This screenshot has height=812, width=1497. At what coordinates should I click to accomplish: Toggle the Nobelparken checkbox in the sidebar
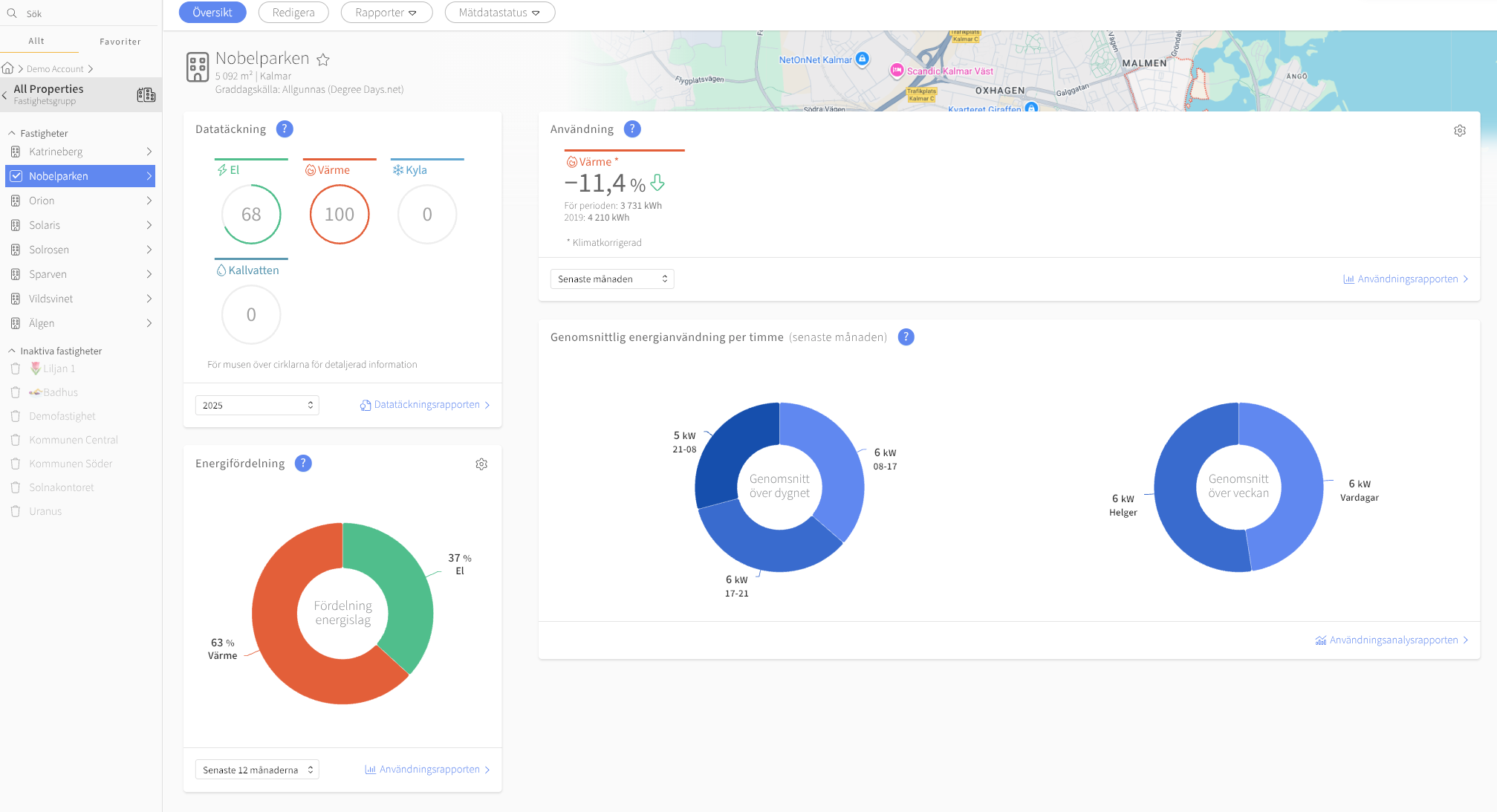[16, 176]
